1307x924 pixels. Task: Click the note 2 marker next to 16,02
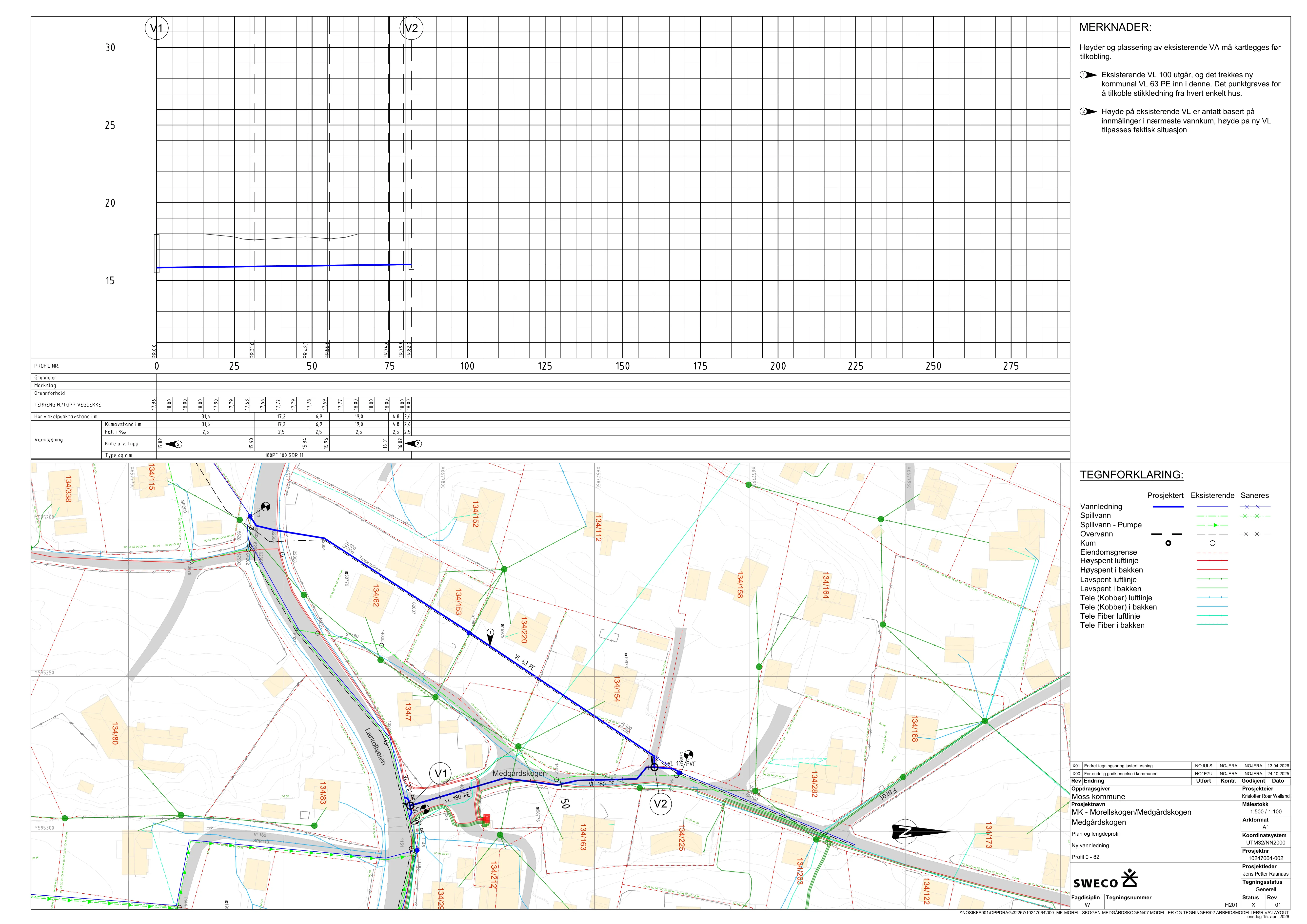pos(414,444)
